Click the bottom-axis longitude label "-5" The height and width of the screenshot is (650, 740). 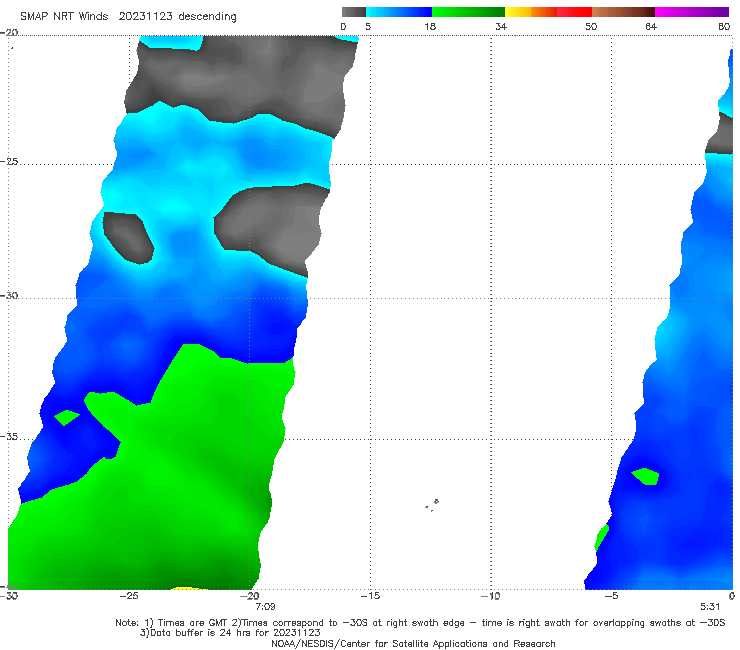pyautogui.click(x=612, y=596)
